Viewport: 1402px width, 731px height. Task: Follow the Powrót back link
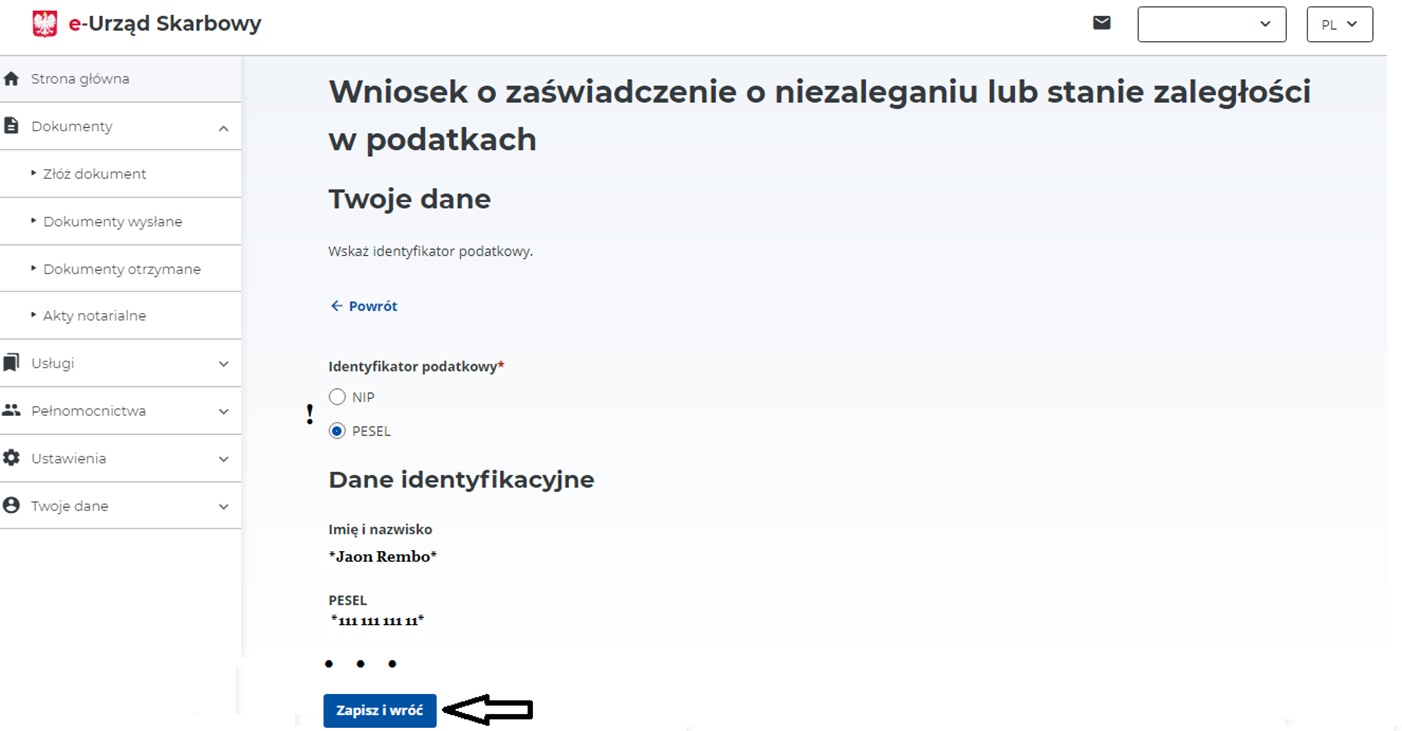(364, 306)
